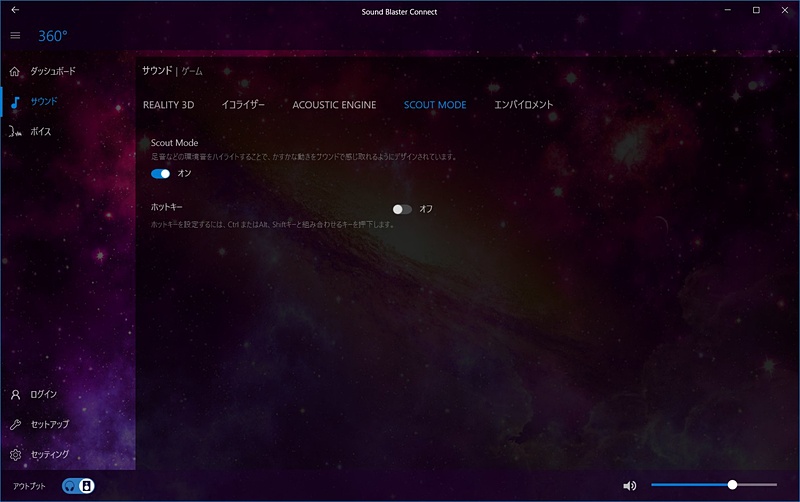Click the music note sound icon

[x=15, y=102]
